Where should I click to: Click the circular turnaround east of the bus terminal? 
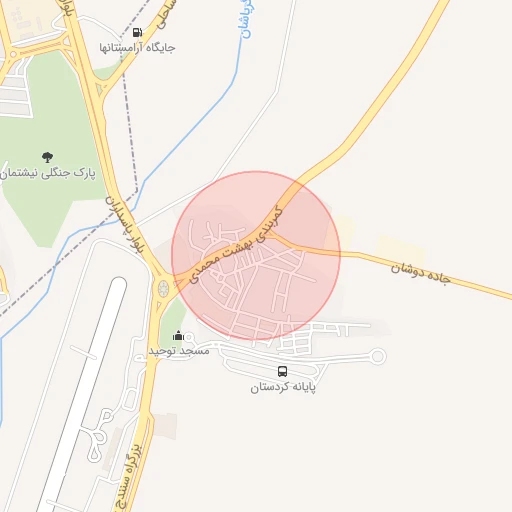click(378, 356)
